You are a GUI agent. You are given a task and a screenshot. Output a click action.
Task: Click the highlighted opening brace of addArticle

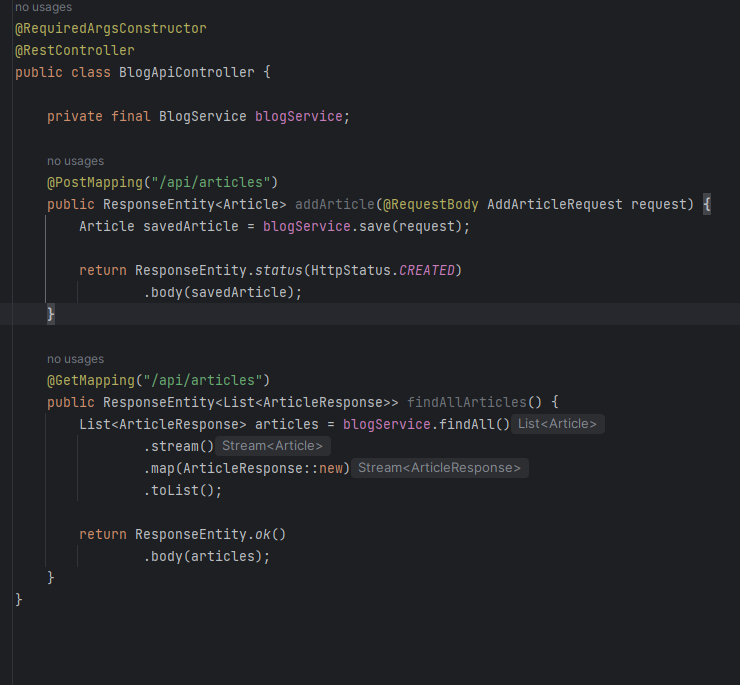tap(706, 204)
